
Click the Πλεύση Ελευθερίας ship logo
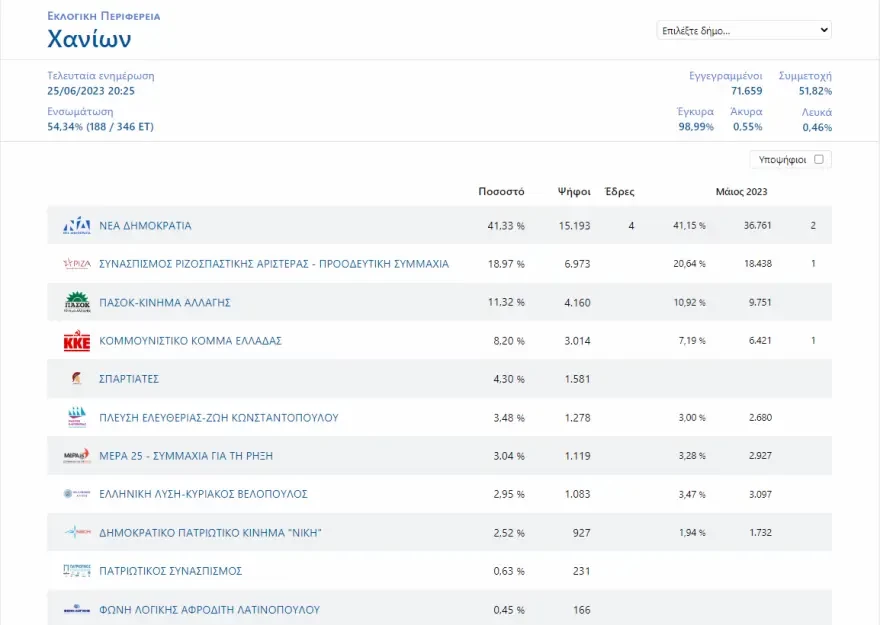[x=77, y=417]
